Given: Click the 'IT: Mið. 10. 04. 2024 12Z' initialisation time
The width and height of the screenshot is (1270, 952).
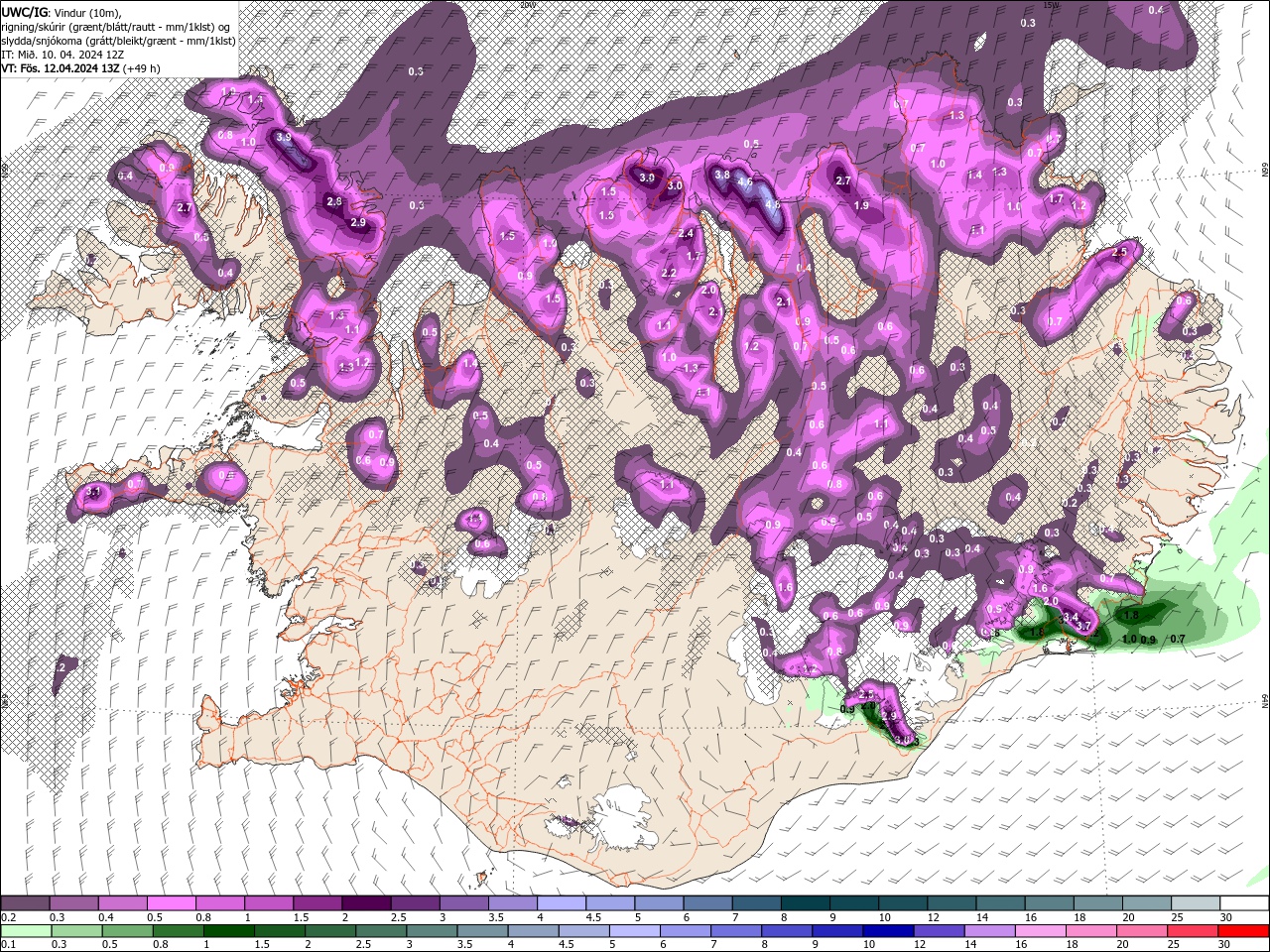Looking at the screenshot, I should [x=61, y=54].
